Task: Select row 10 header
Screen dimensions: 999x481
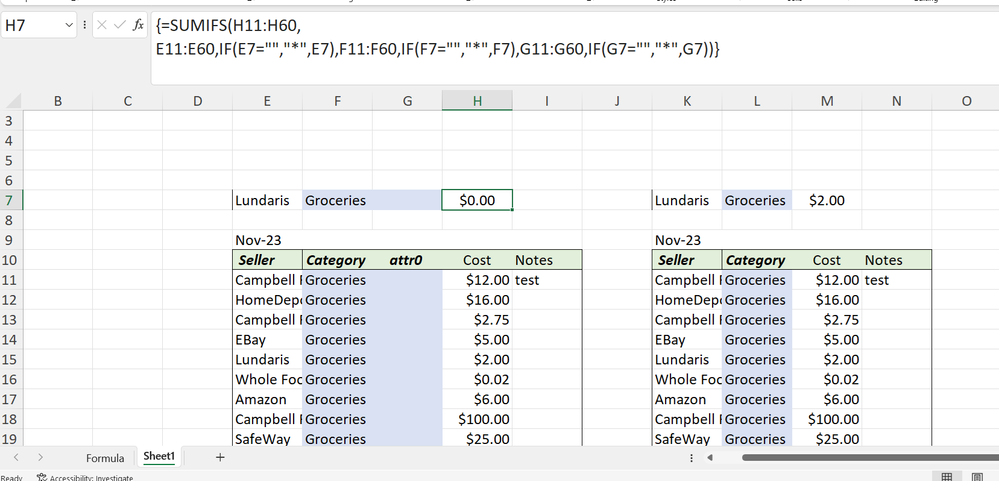Action: pos(11,260)
